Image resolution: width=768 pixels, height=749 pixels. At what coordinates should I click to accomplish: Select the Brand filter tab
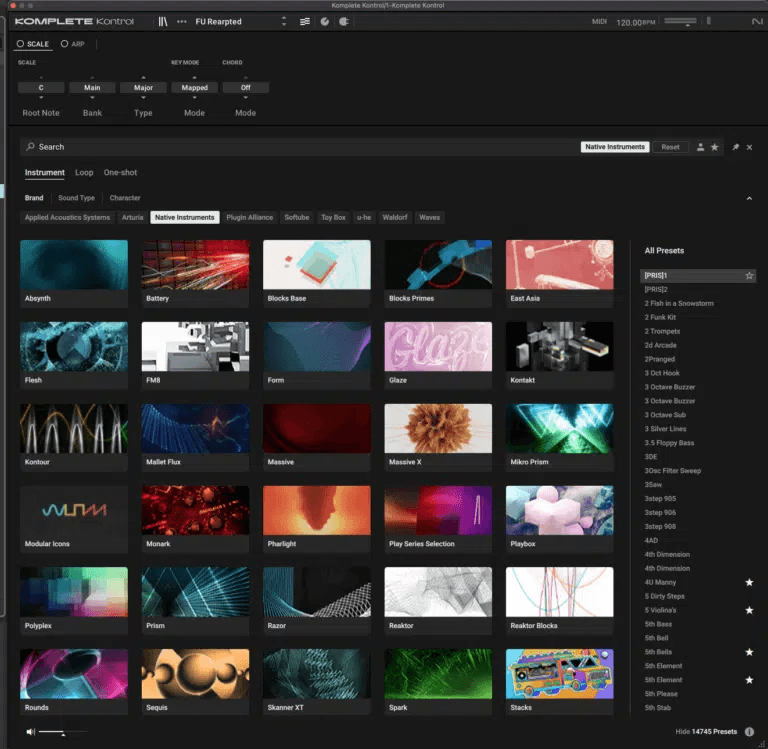pyautogui.click(x=34, y=198)
